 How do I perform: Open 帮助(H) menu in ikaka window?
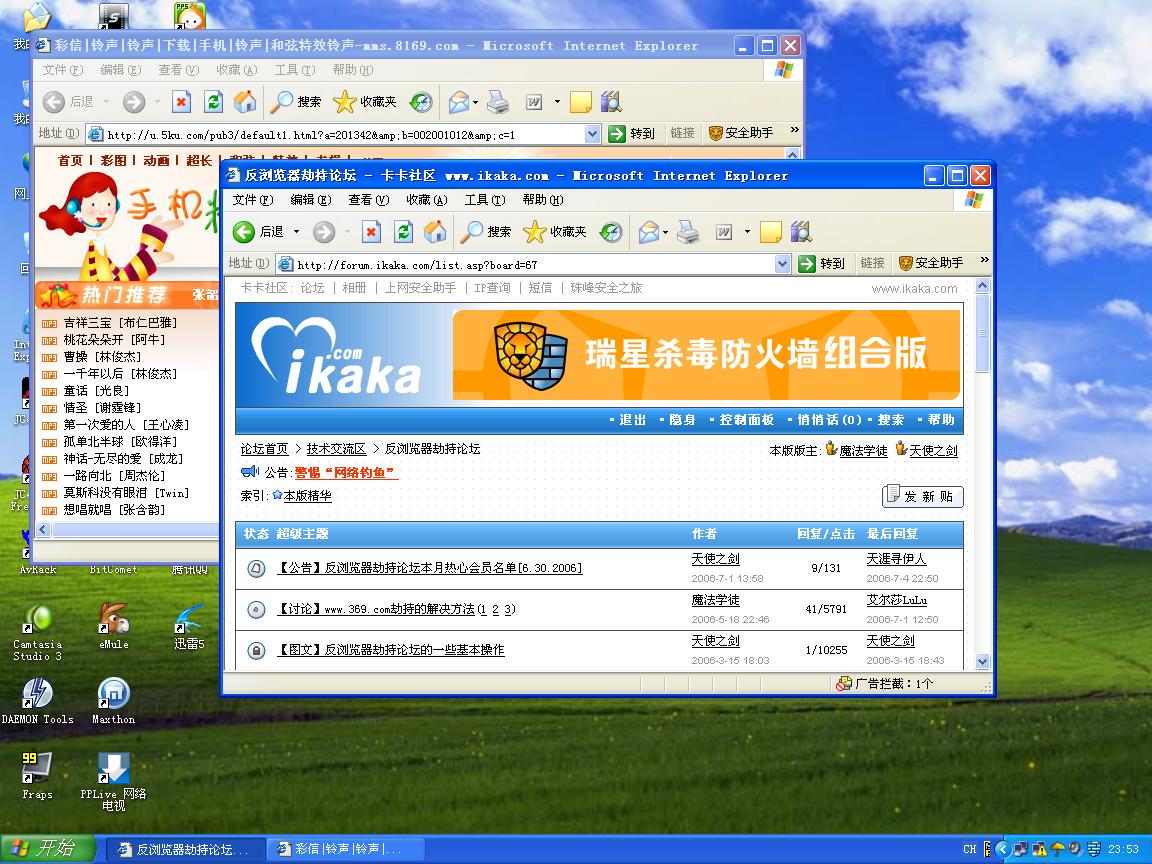click(x=542, y=200)
